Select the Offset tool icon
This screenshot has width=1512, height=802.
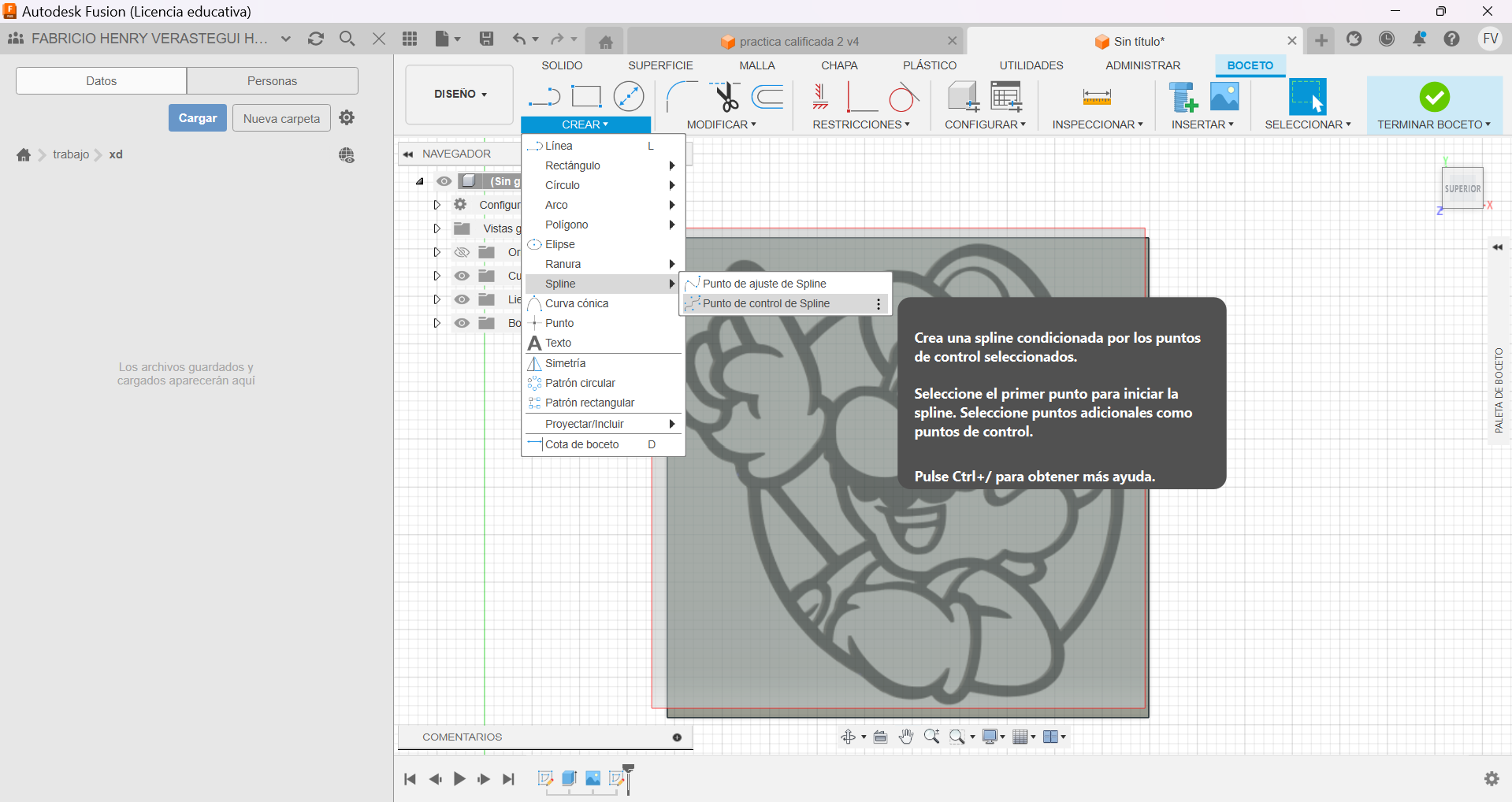767,97
